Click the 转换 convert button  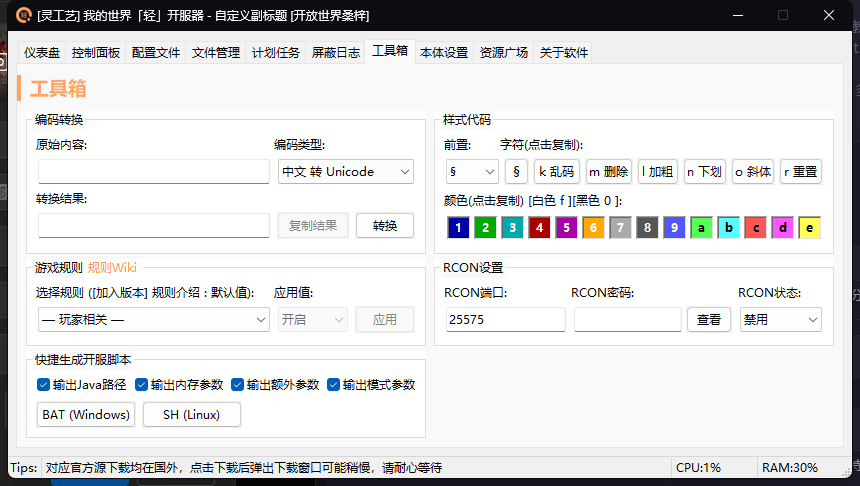pos(385,226)
